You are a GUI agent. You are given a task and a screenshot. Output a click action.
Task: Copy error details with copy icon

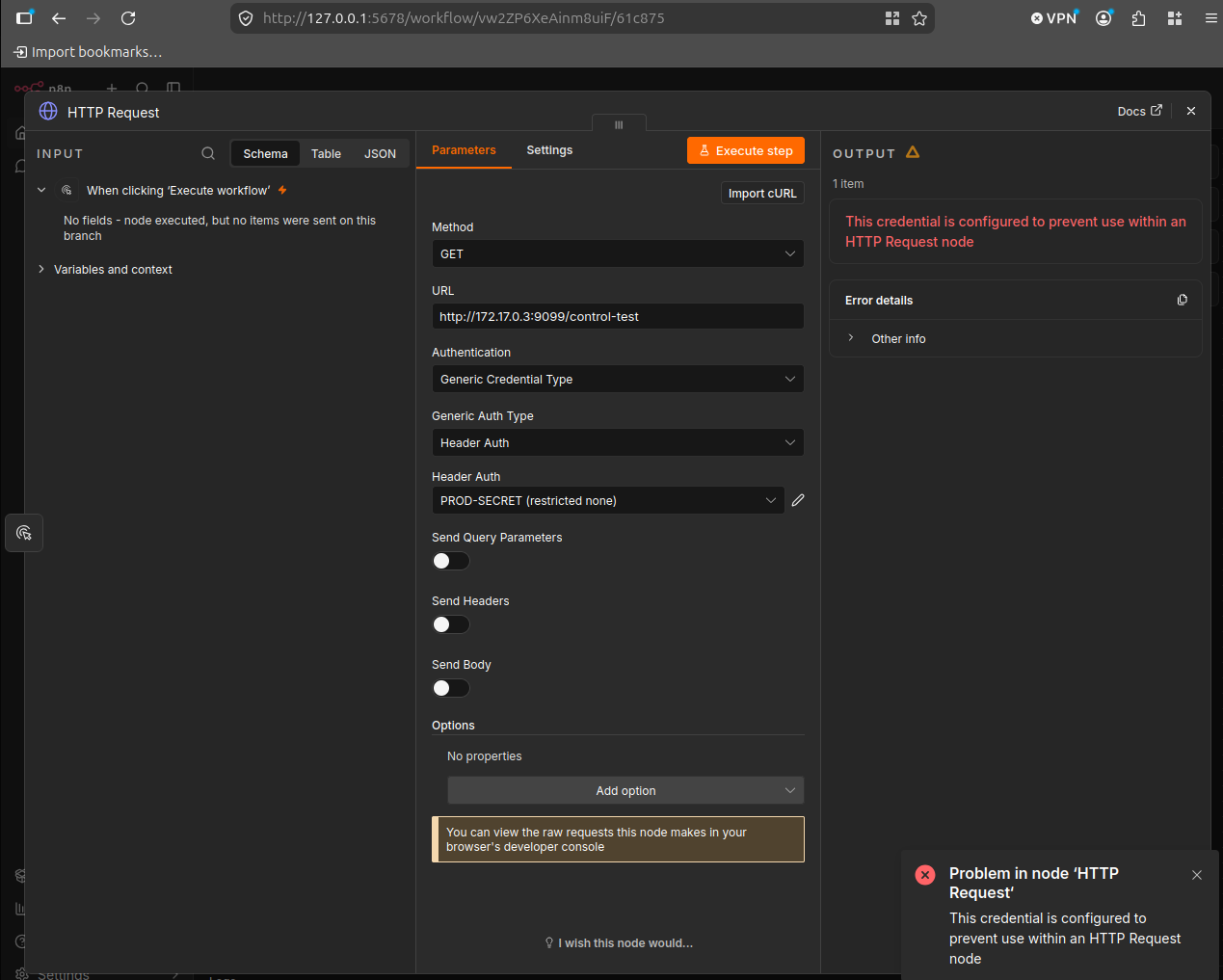click(1183, 301)
